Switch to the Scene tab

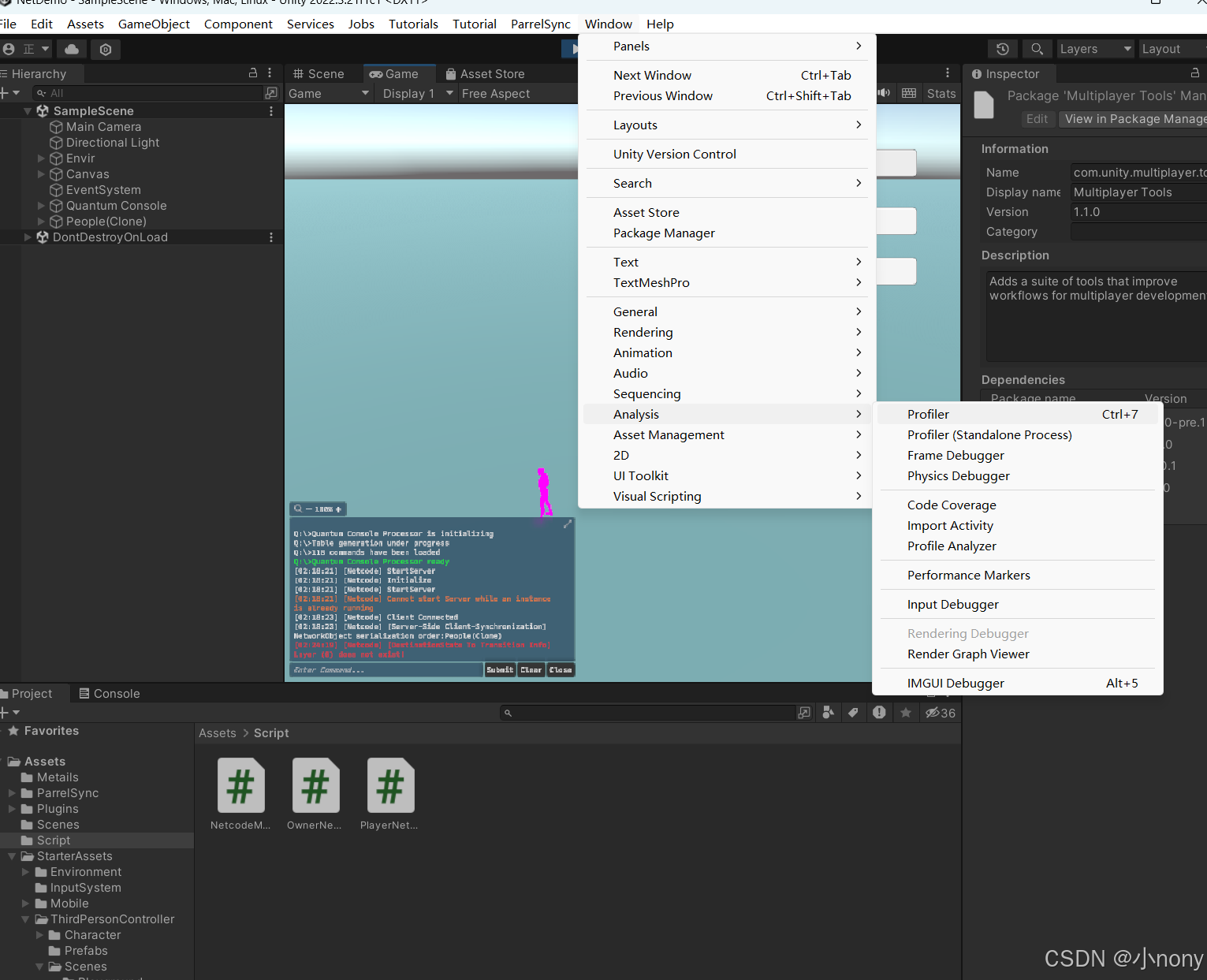click(323, 73)
